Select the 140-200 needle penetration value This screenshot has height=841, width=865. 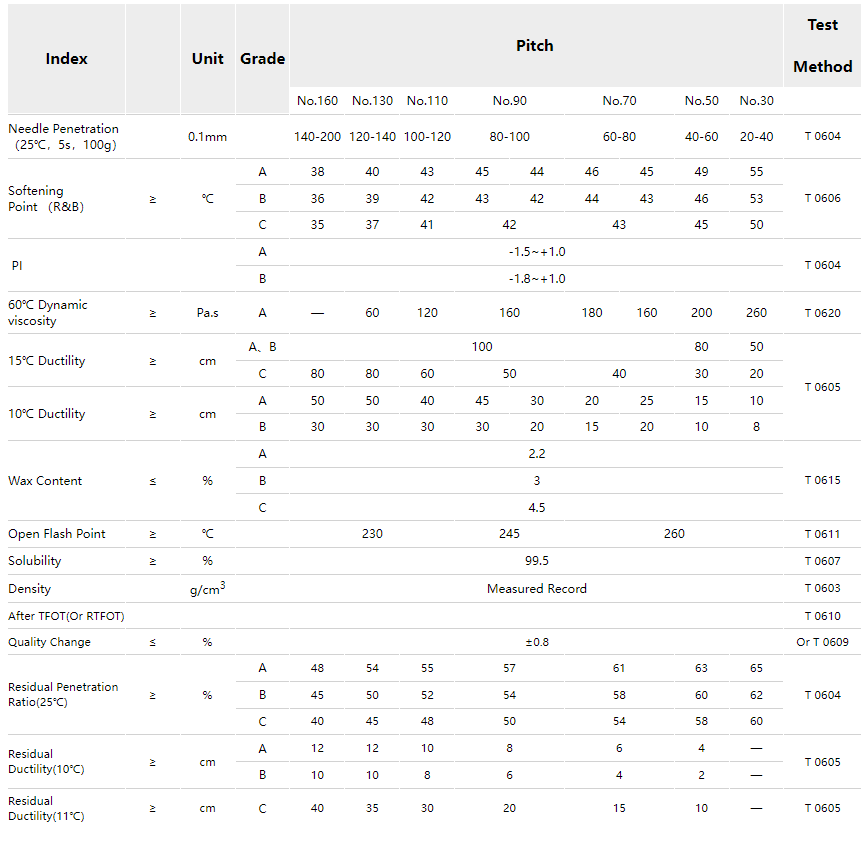317,137
